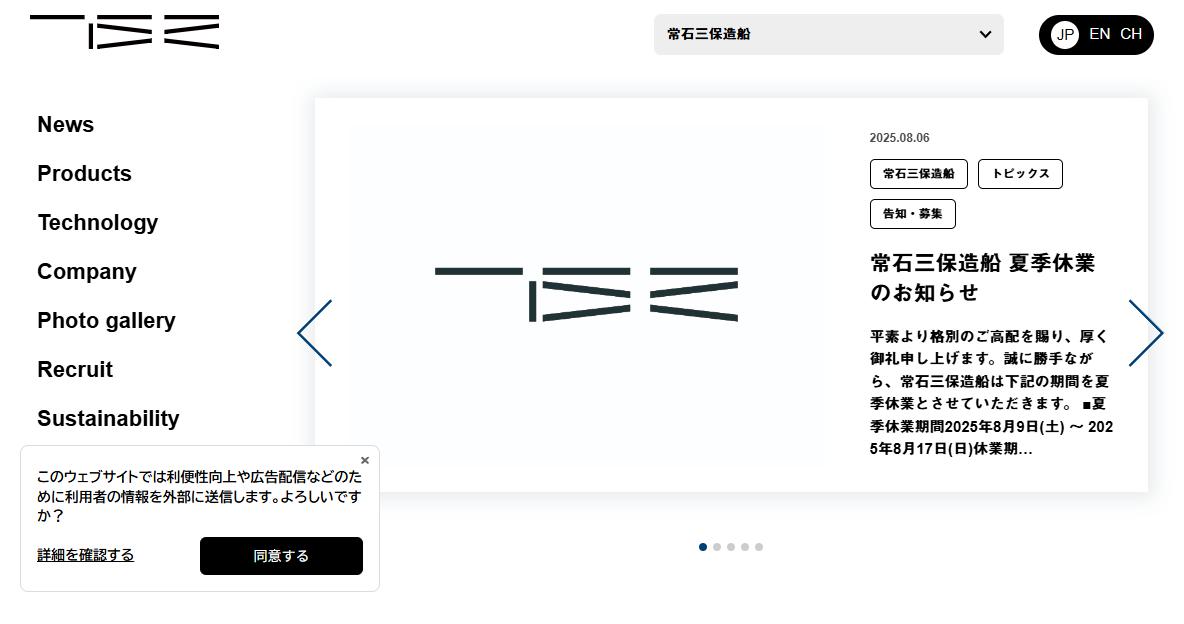Screen dimensions: 1184x624
Task: Open the Sustainability page
Action: pyautogui.click(x=108, y=419)
